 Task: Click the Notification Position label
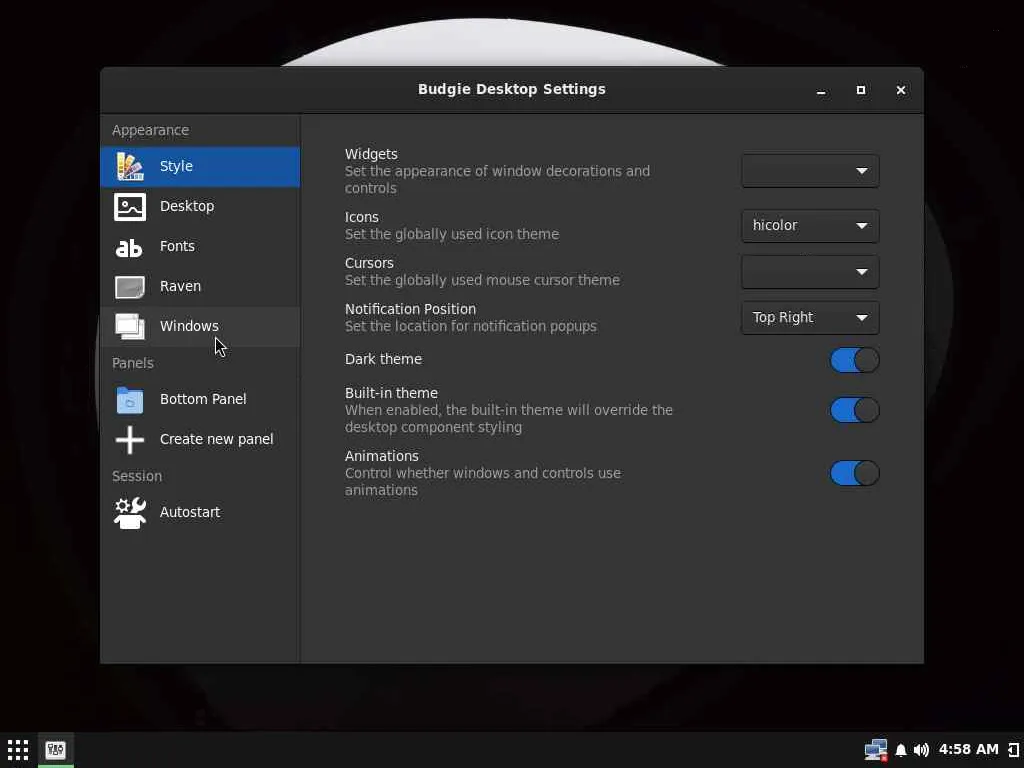point(410,310)
